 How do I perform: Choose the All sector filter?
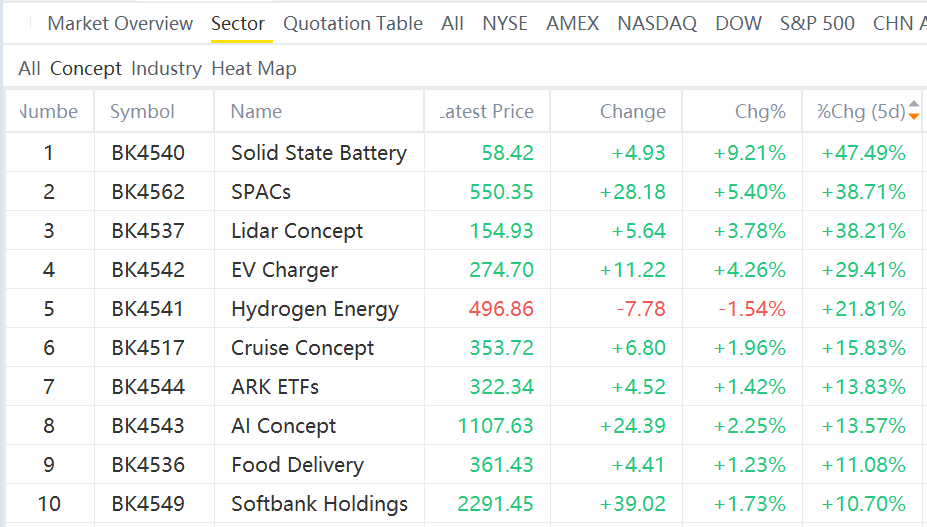click(29, 69)
